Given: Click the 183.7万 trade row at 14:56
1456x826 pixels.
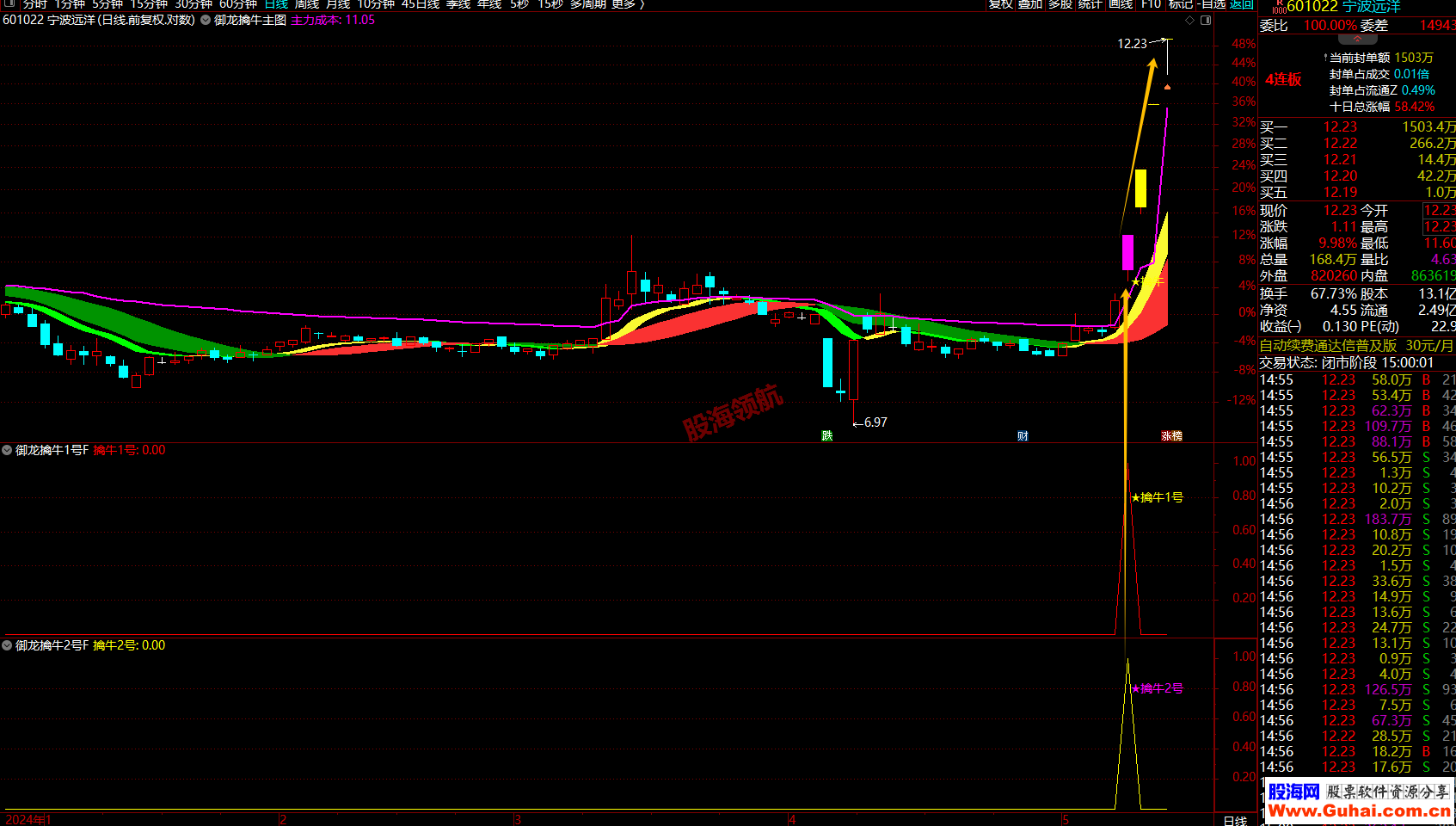Looking at the screenshot, I should (1357, 520).
